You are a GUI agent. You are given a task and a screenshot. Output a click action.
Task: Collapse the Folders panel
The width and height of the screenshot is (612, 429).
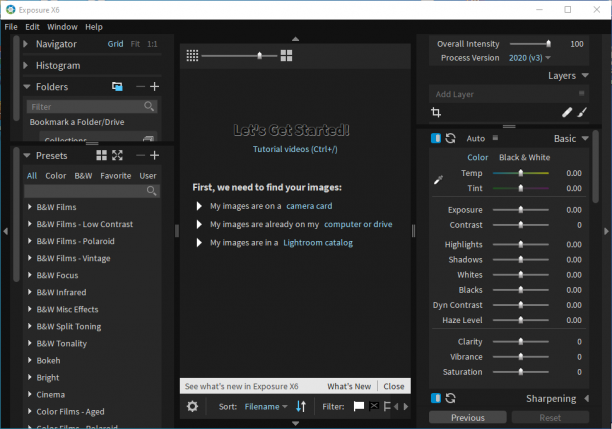[27, 87]
